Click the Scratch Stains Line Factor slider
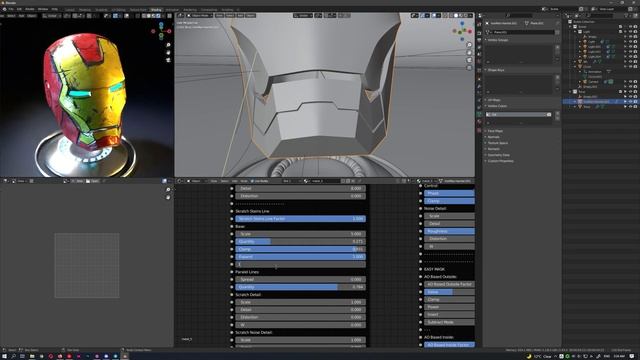The height and width of the screenshot is (360, 640). pos(300,219)
